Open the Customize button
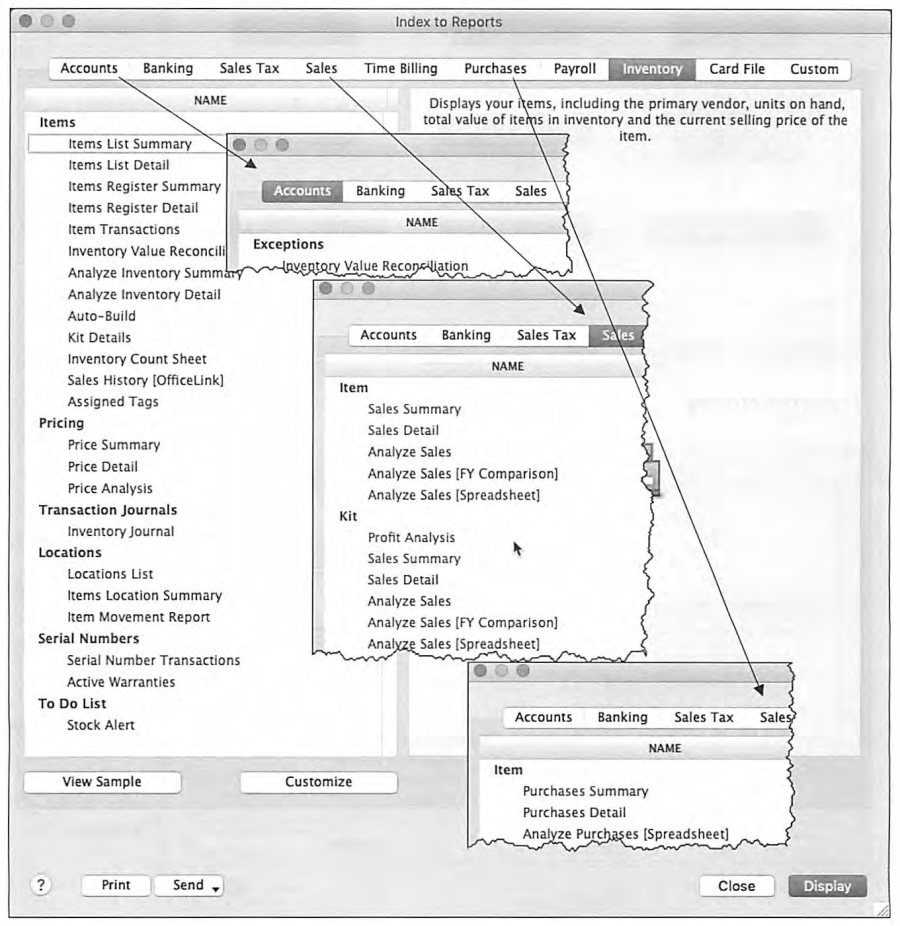 pos(319,781)
